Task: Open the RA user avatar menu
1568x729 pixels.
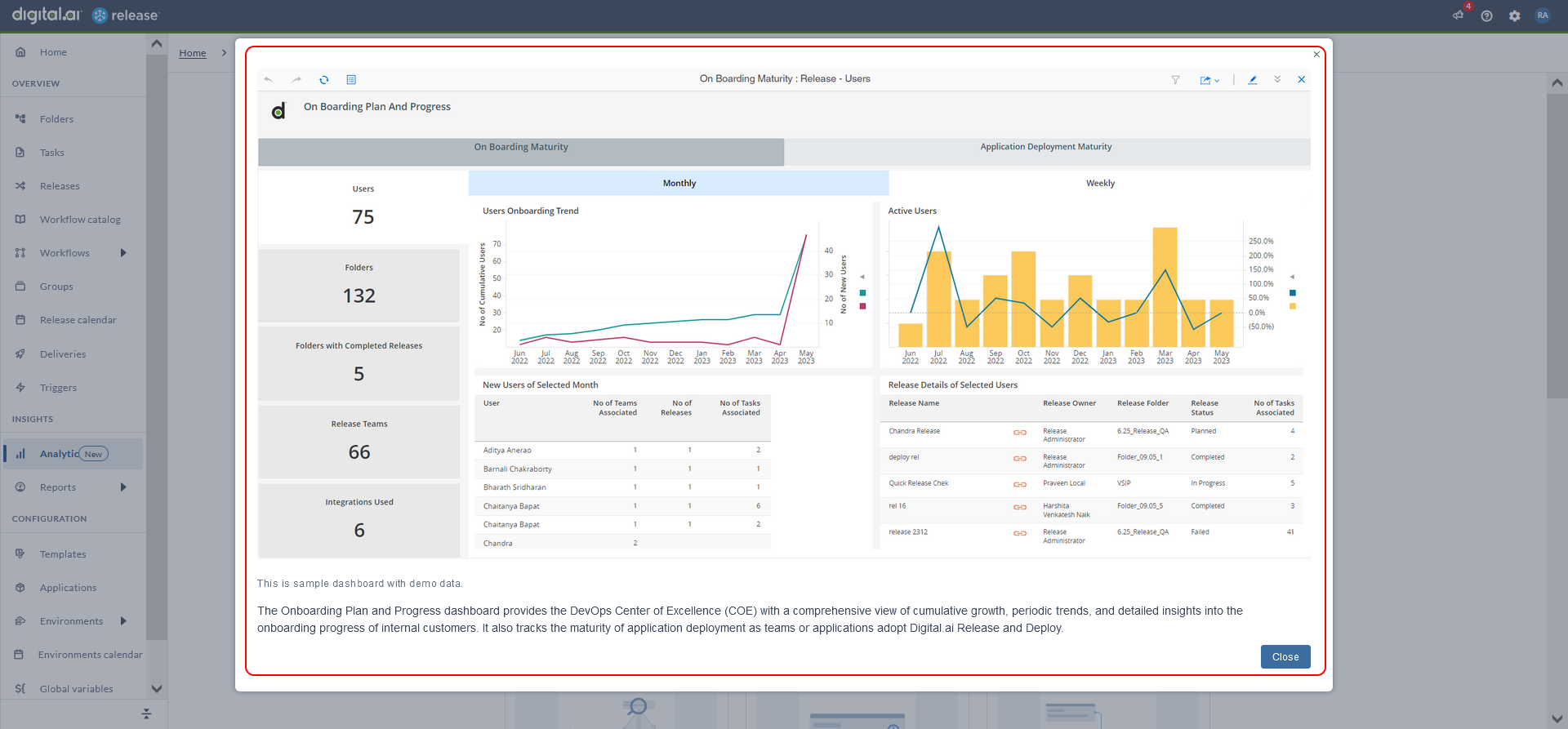Action: point(1543,16)
